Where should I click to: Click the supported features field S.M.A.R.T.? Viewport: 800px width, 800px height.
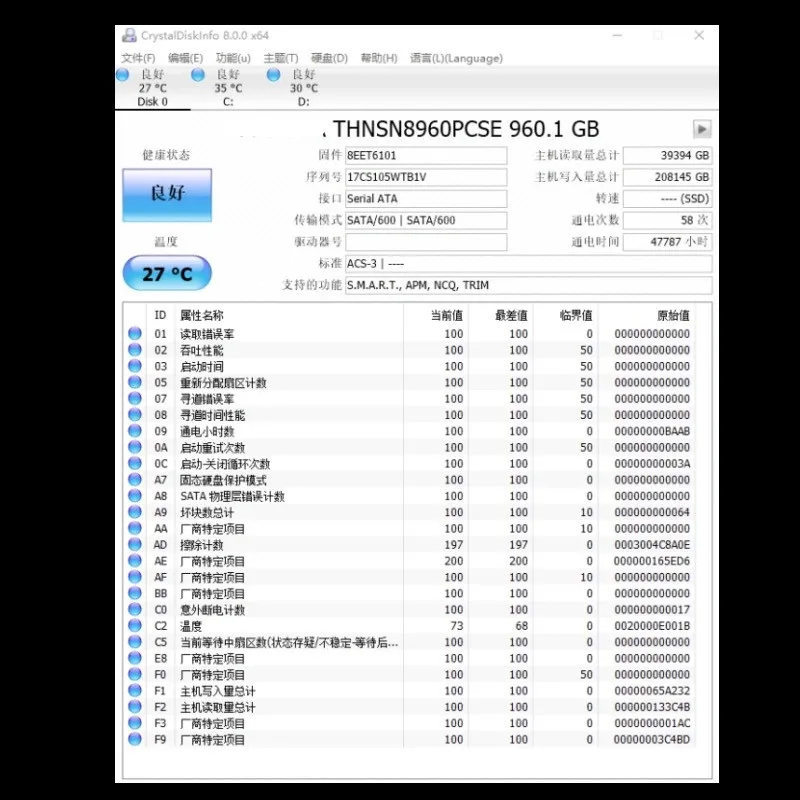pos(529,285)
